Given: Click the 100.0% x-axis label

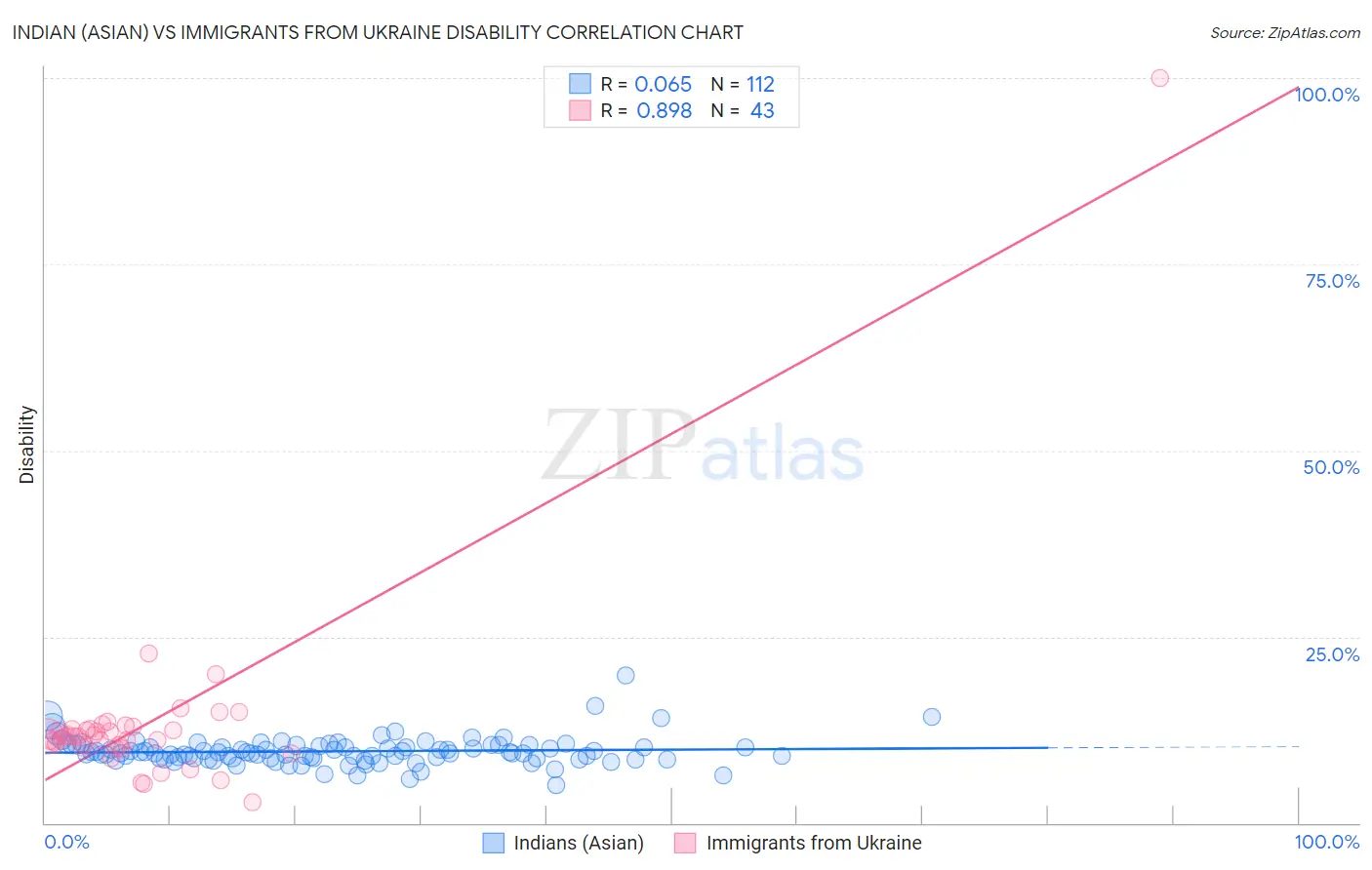Looking at the screenshot, I should (1327, 842).
